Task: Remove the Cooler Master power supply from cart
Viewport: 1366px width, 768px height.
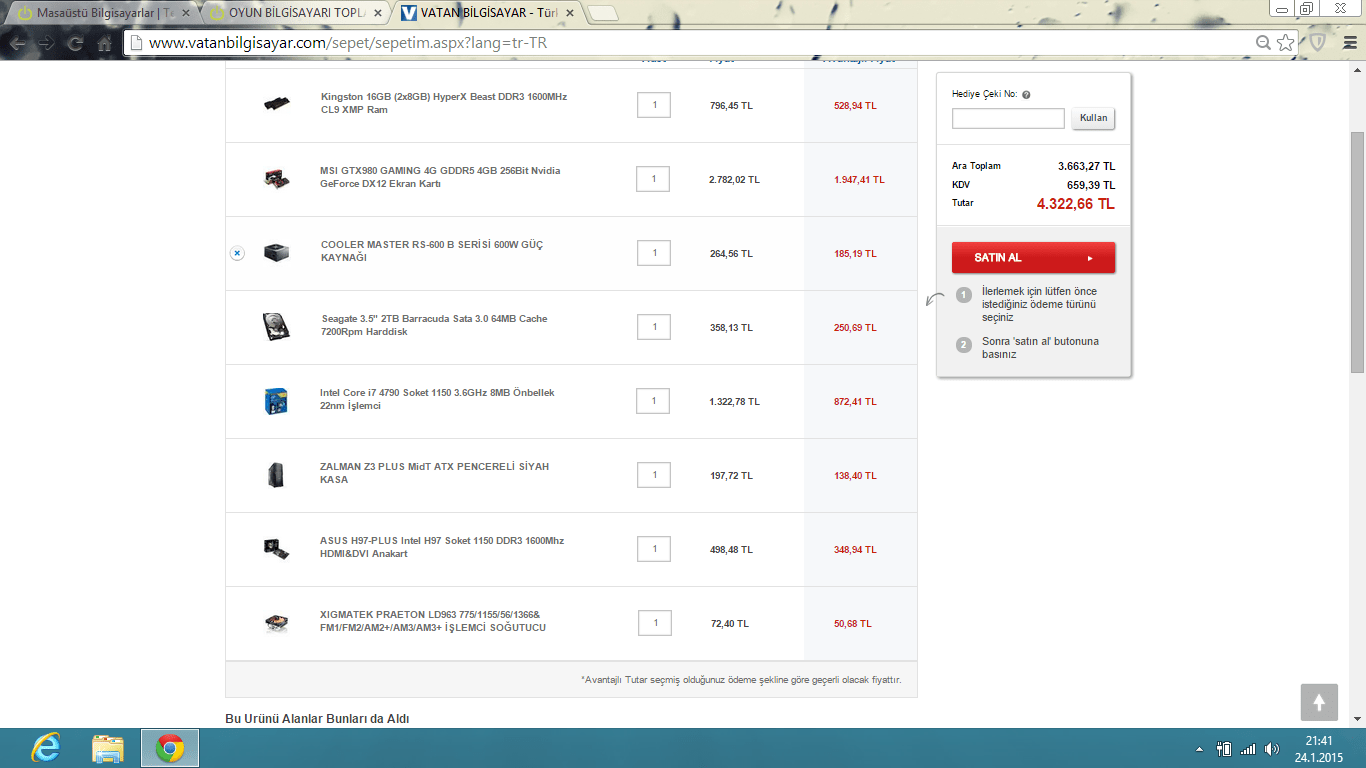Action: pos(237,253)
